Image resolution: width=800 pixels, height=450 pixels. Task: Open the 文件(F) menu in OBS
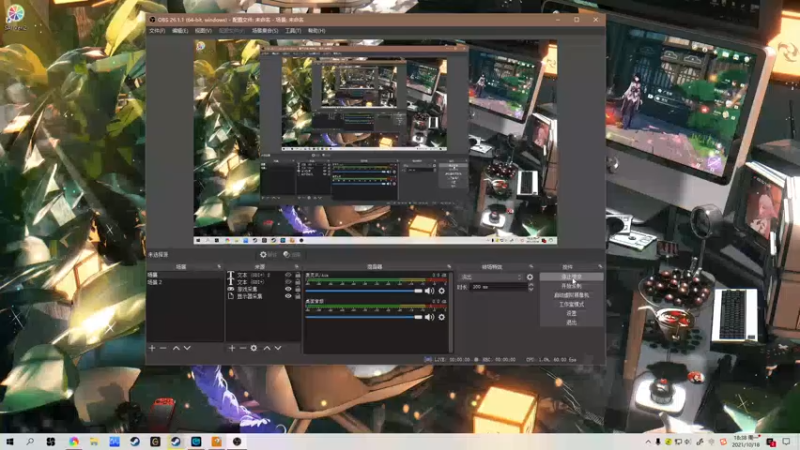(x=157, y=31)
